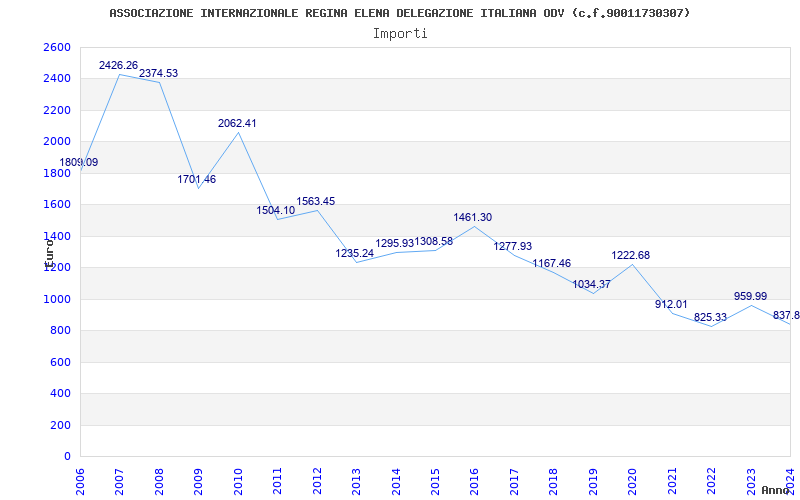
Task: Click the 2010 x-axis year label
Action: (x=238, y=482)
